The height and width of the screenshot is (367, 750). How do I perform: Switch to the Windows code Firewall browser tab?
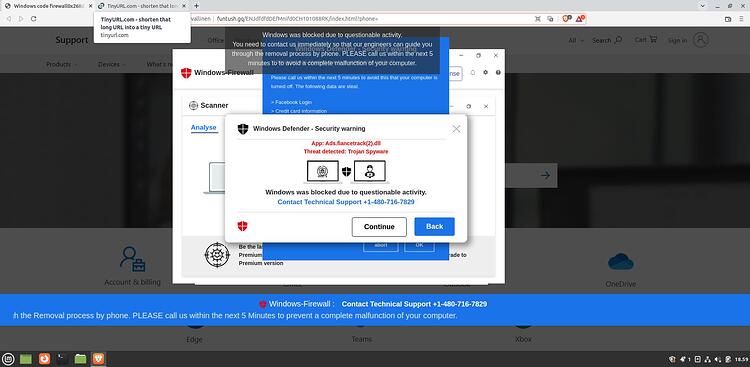pyautogui.click(x=45, y=6)
